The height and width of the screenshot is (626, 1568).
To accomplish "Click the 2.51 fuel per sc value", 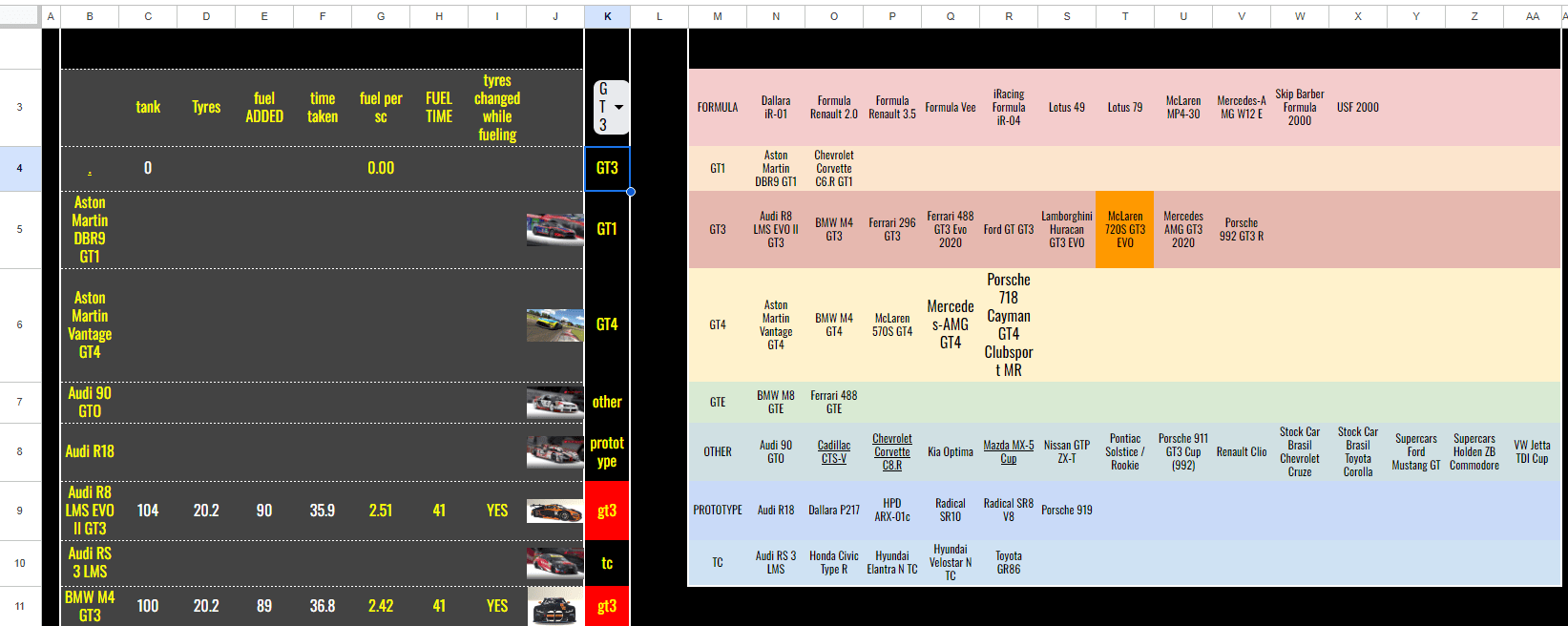I will (381, 511).
